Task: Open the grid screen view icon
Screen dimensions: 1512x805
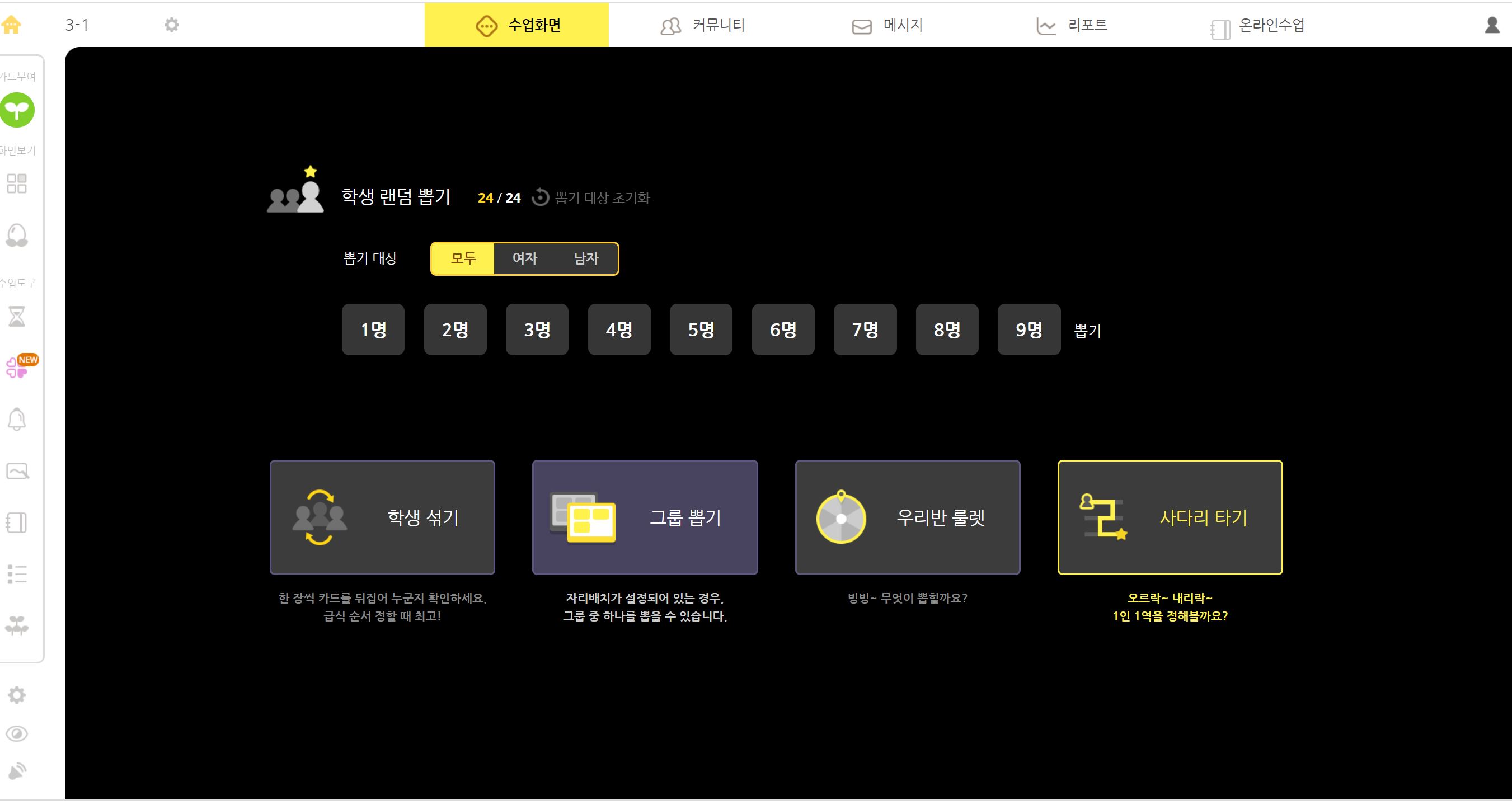Action: point(16,183)
